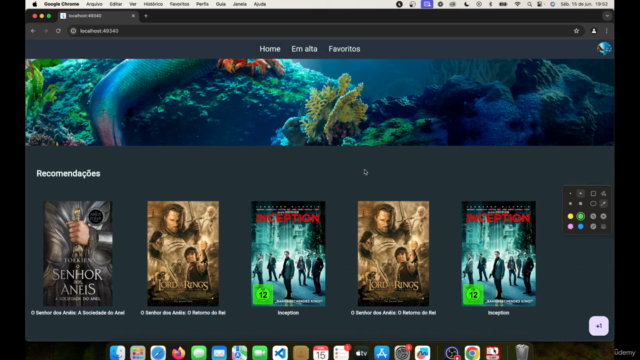The image size is (640, 360).
Task: Open the Janela menu
Action: [239, 4]
